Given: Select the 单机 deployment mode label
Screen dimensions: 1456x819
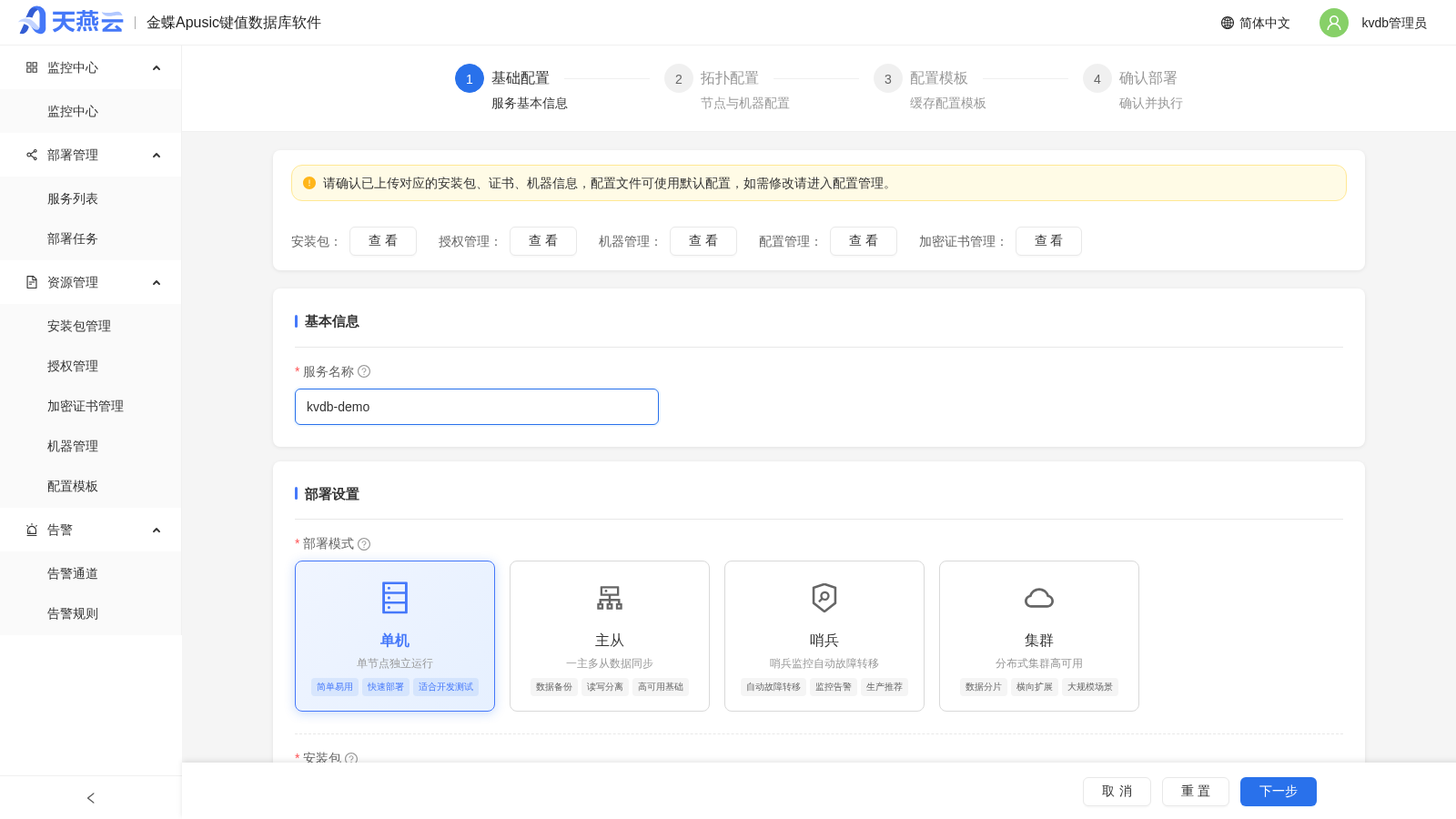Looking at the screenshot, I should (x=395, y=641).
